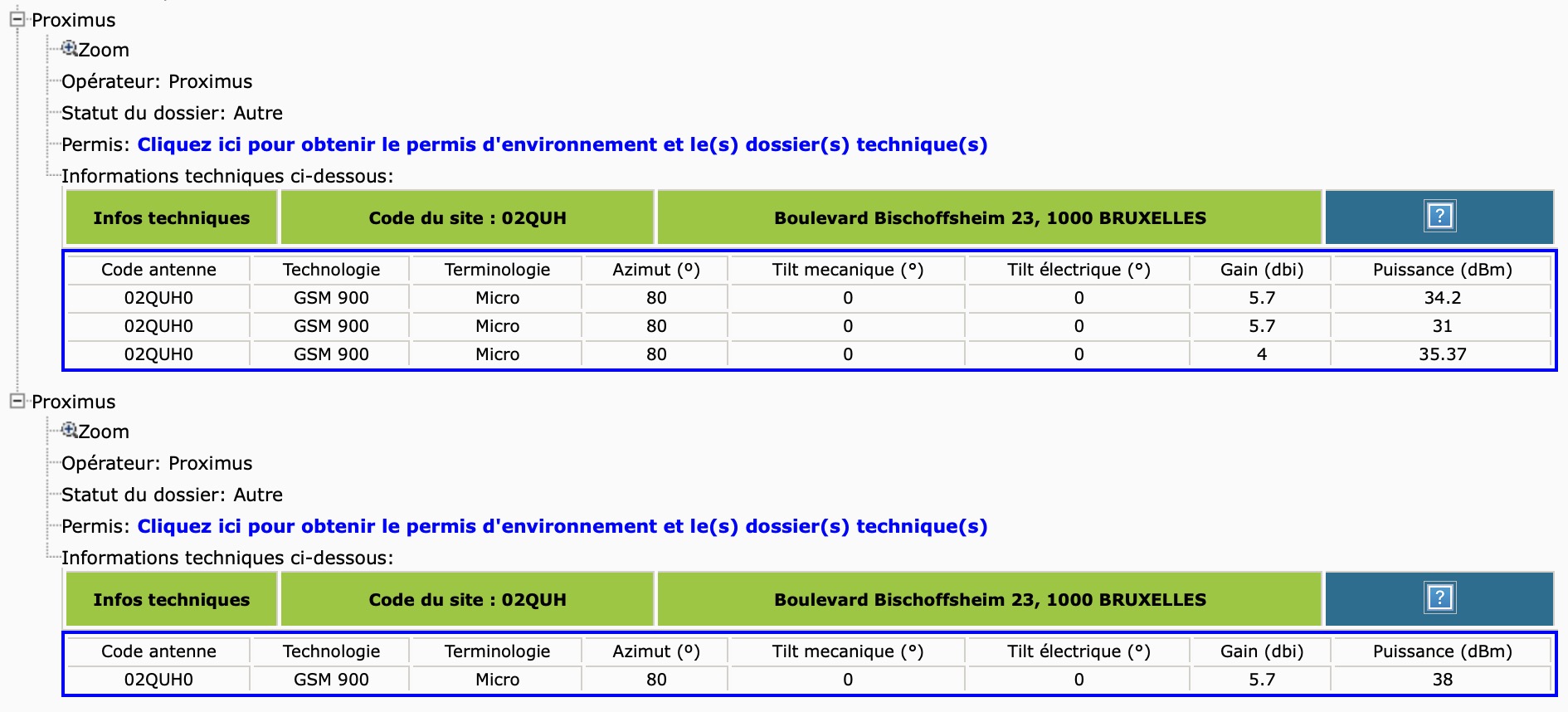Click the Gain value 4
The image size is (1568, 712).
pyautogui.click(x=1261, y=354)
